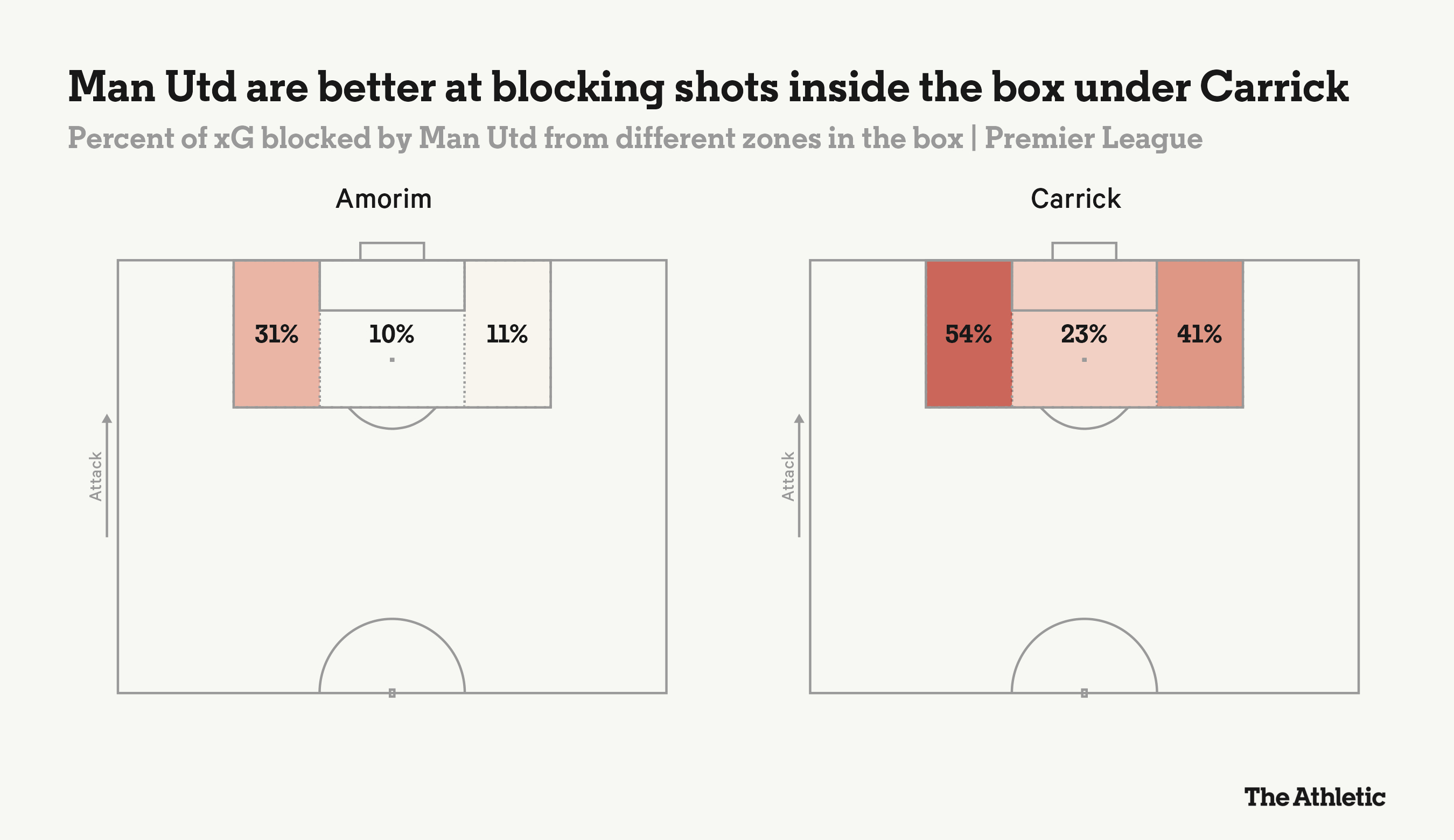Click the Amorim chart title

[383, 199]
